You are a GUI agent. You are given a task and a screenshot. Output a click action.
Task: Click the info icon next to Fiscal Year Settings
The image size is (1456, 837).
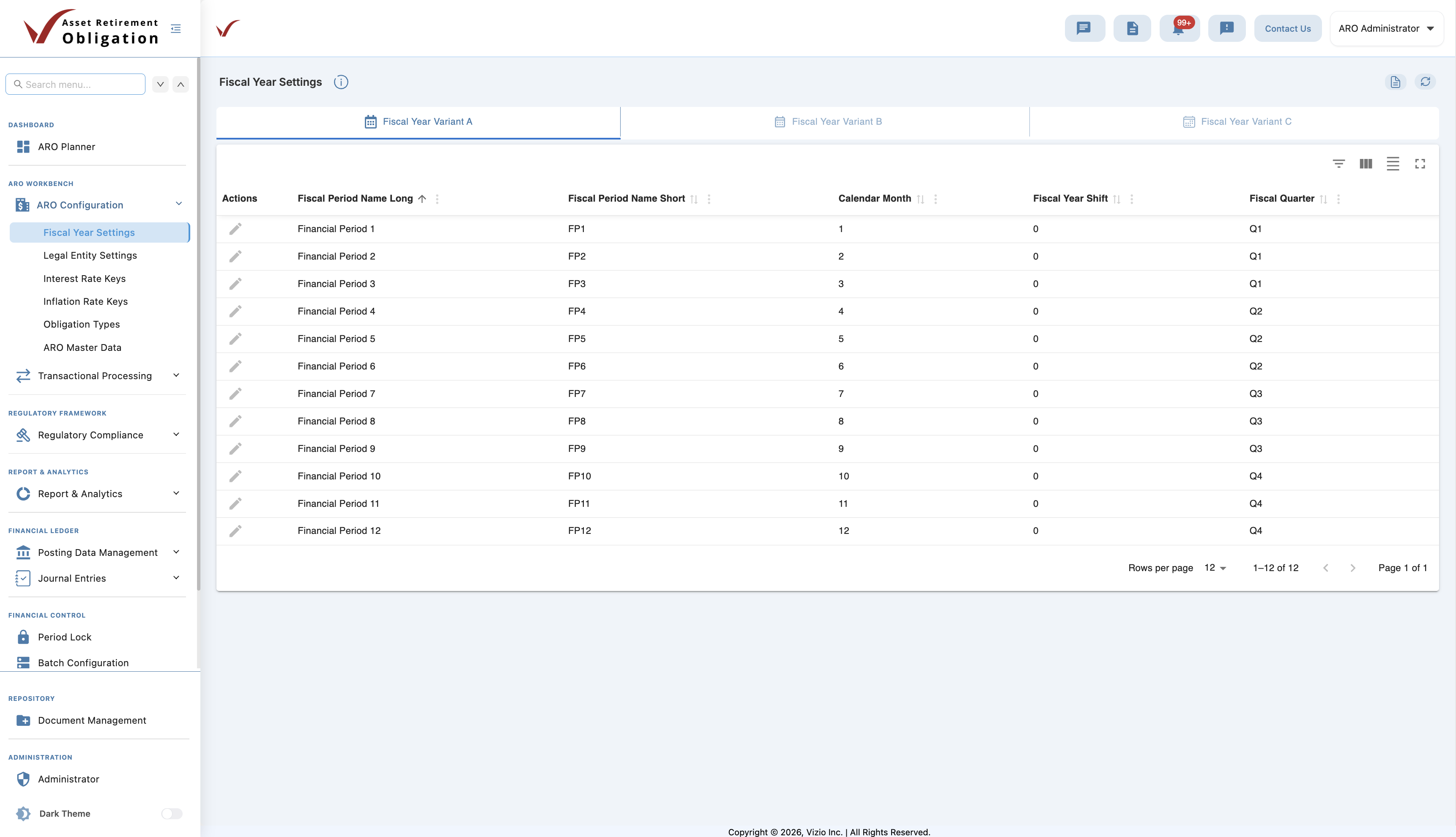[341, 82]
